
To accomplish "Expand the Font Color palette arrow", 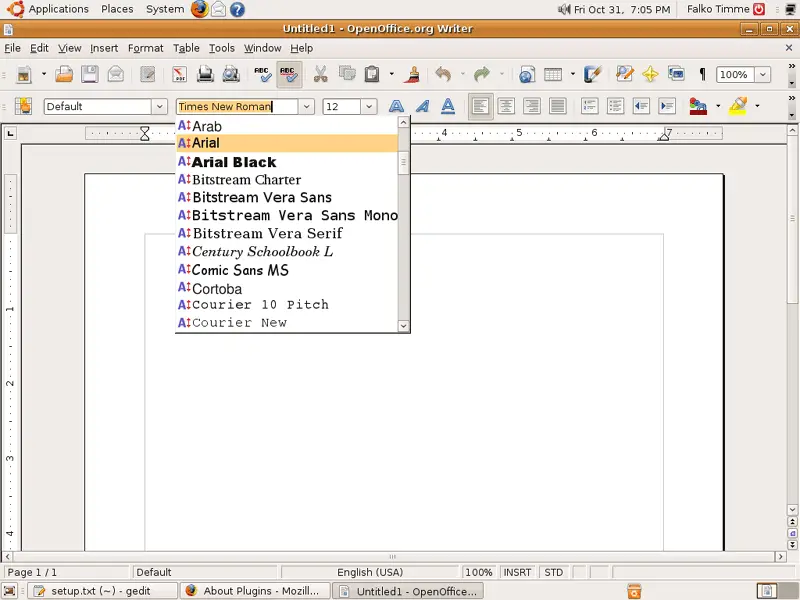I will [x=718, y=106].
